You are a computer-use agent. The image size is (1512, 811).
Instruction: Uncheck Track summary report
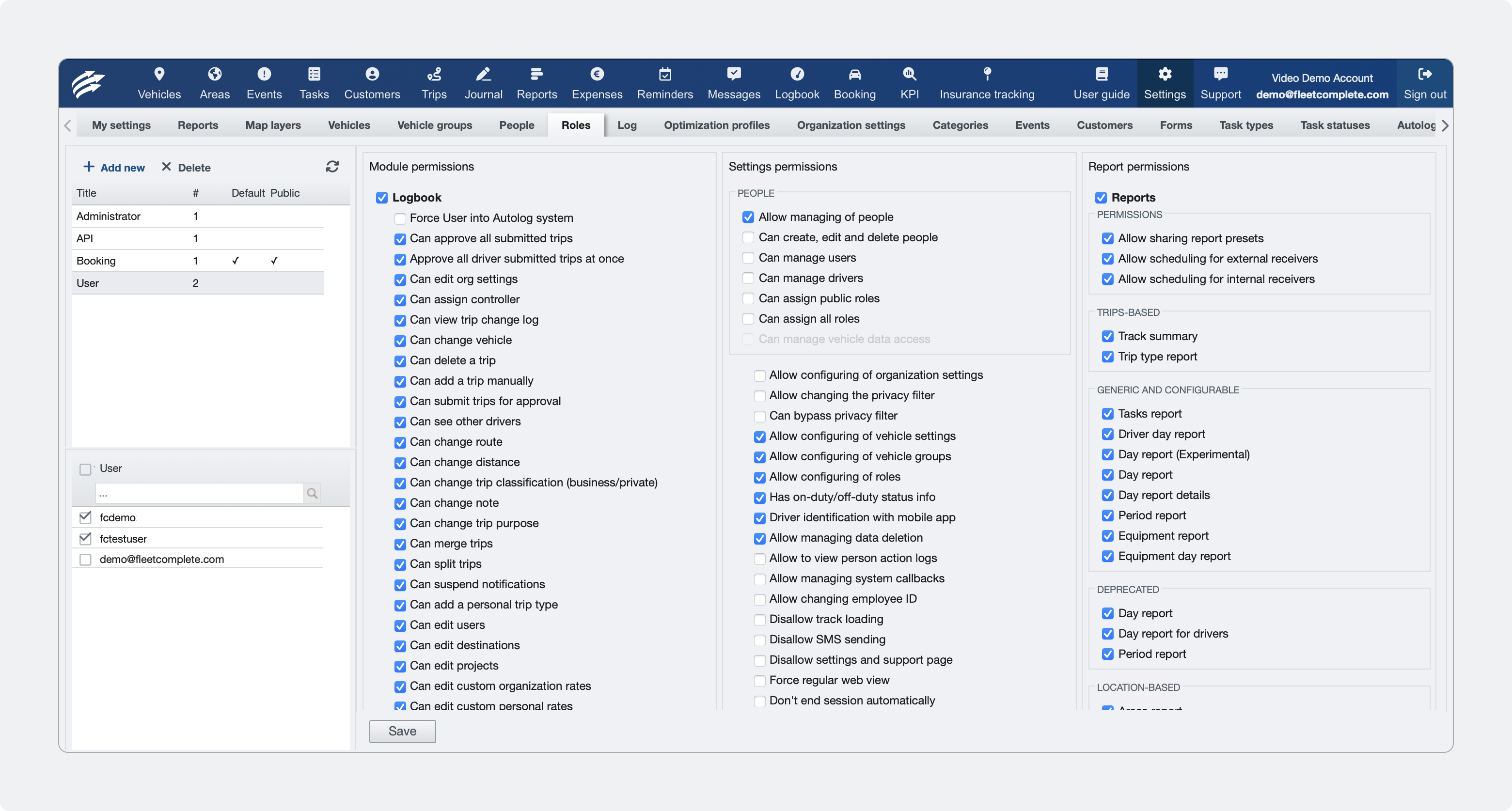tap(1107, 336)
